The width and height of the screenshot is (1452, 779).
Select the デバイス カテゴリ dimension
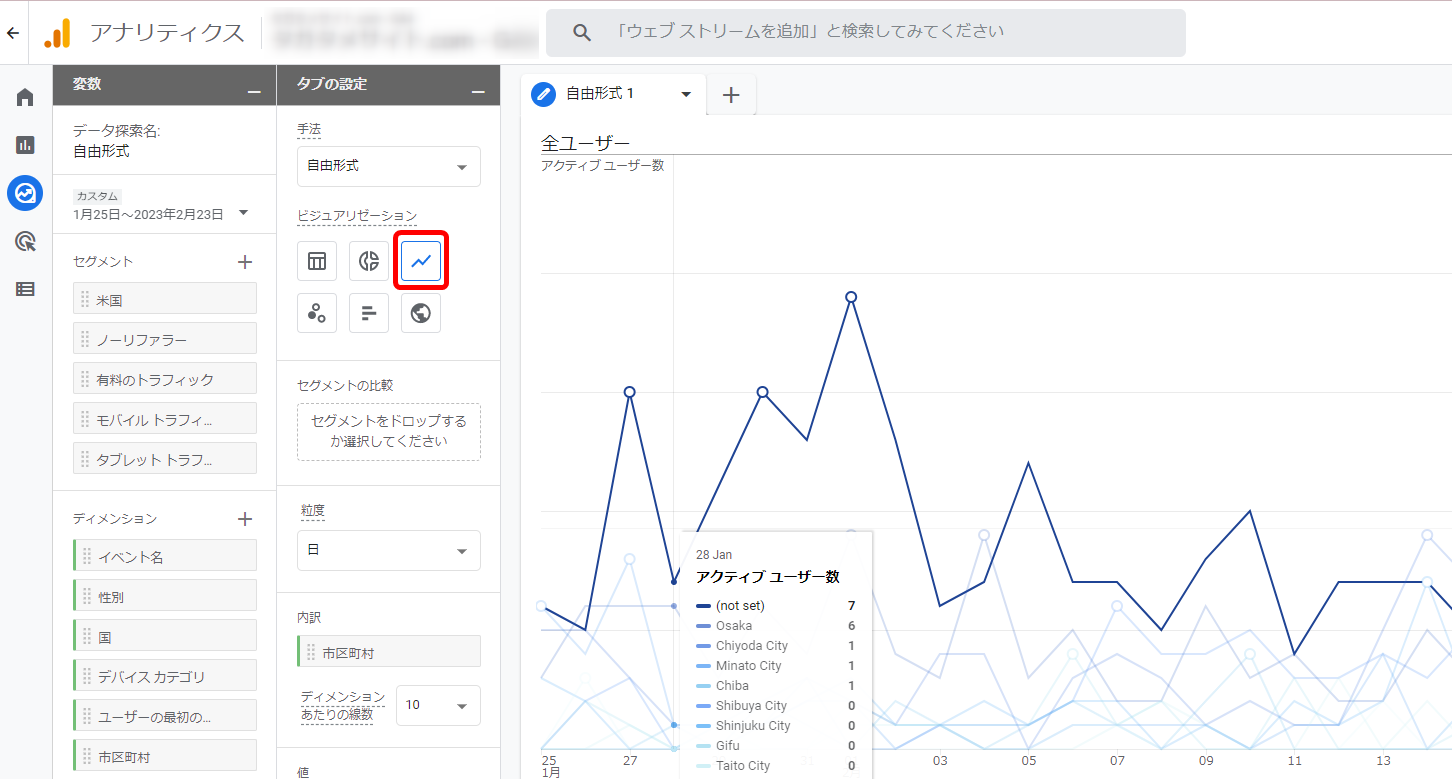coord(165,676)
